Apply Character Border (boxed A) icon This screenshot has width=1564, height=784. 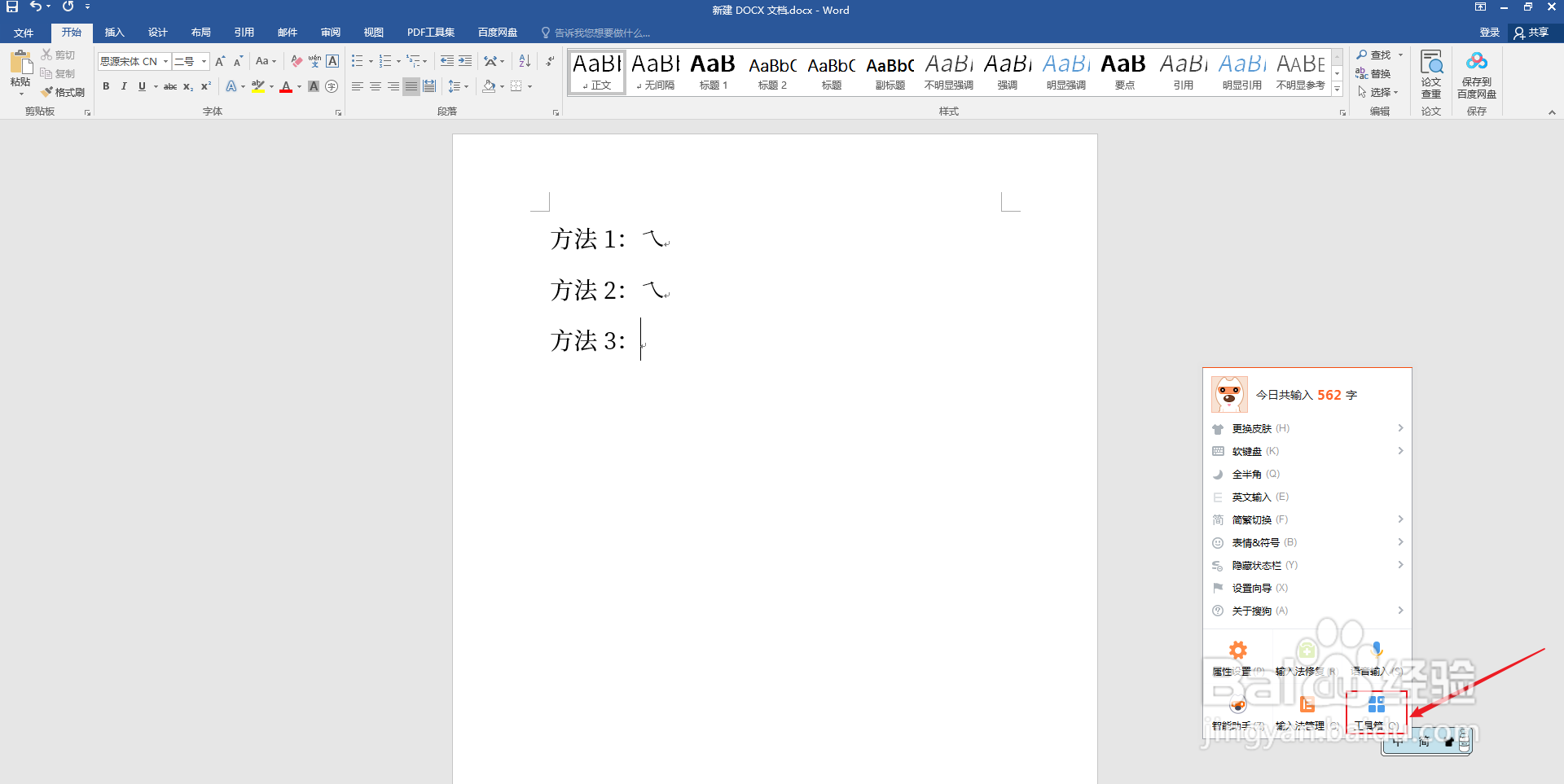click(x=332, y=61)
